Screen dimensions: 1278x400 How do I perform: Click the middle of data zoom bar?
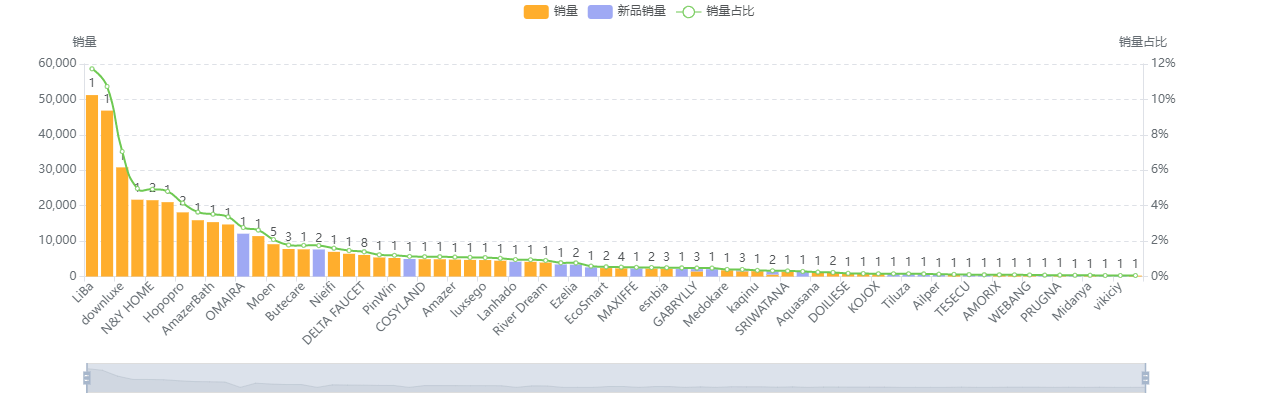coord(616,377)
